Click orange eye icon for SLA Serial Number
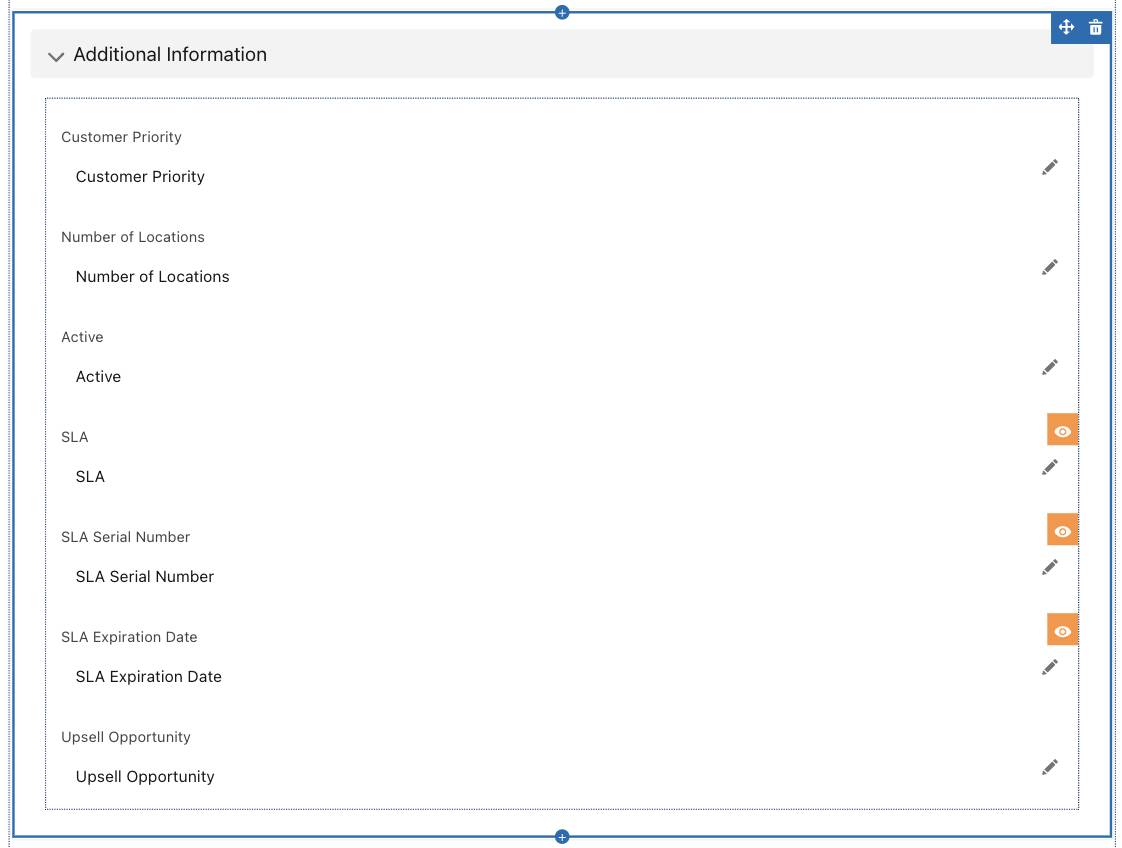 coord(1063,531)
